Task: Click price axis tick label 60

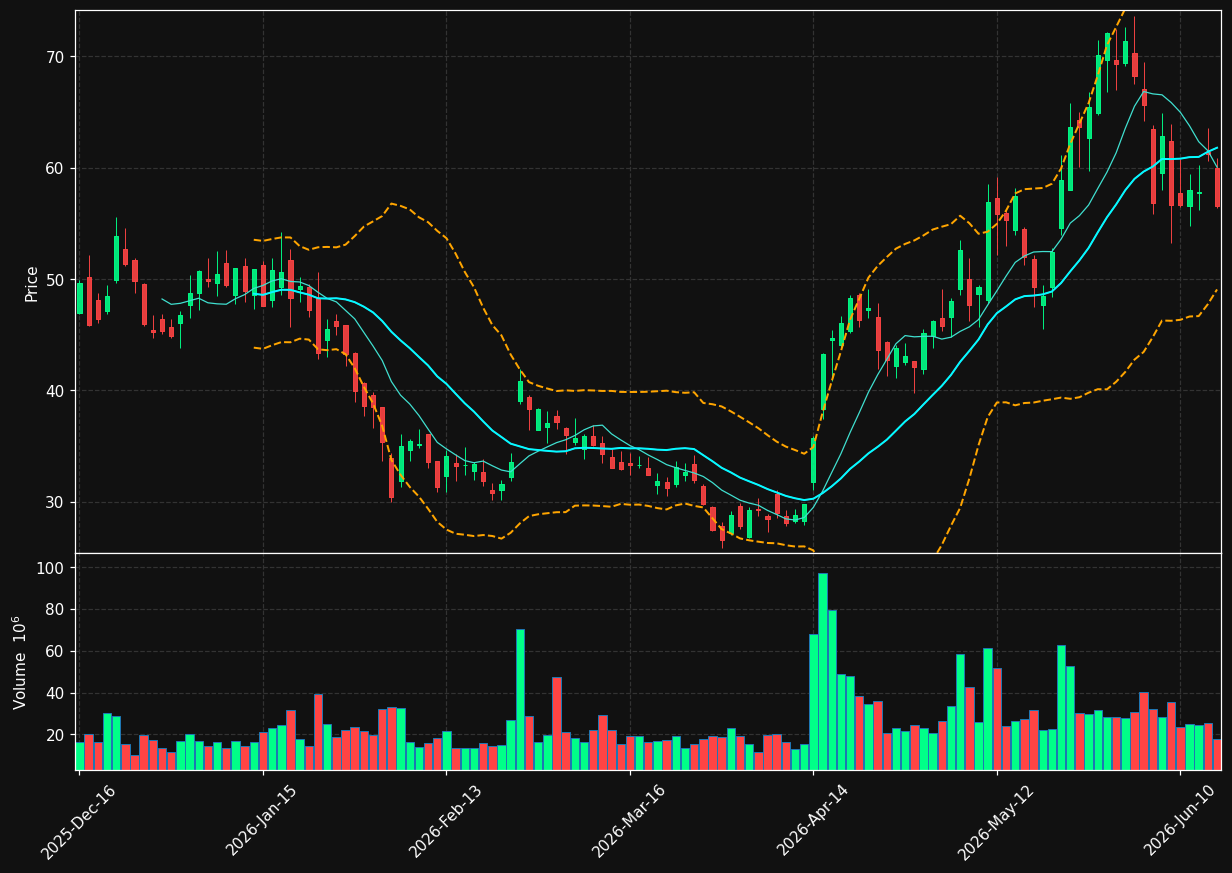Action: pyautogui.click(x=54, y=168)
